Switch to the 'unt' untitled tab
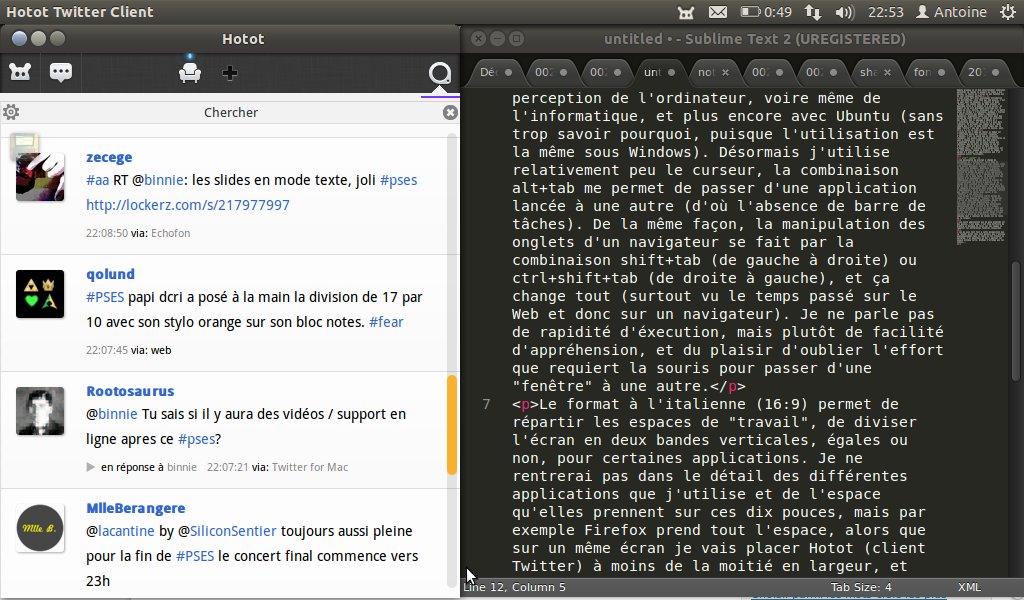Viewport: 1024px width, 600px height. (x=660, y=72)
